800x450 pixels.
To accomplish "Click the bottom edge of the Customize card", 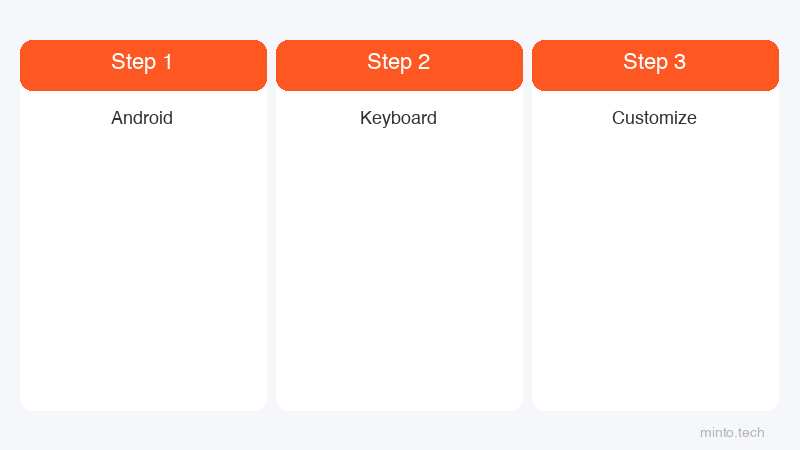I will click(x=656, y=409).
